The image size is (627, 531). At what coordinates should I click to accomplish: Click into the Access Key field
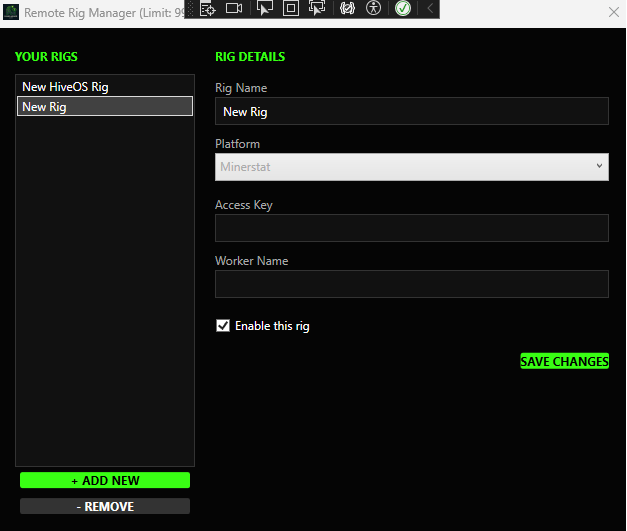pos(411,228)
